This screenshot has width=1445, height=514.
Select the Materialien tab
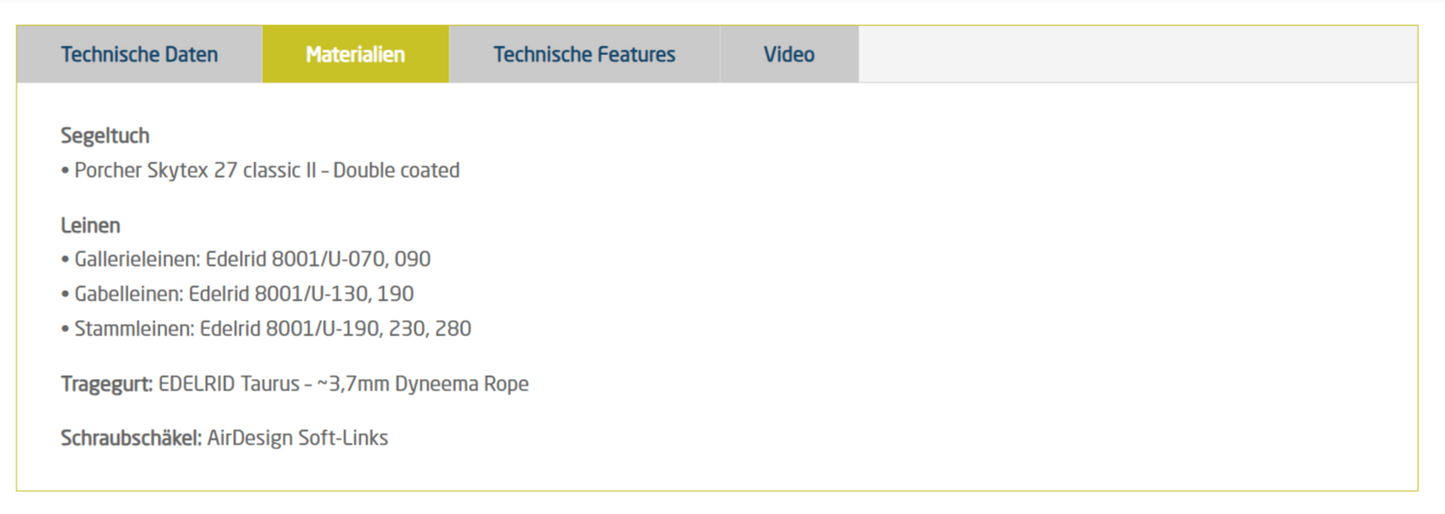(355, 54)
